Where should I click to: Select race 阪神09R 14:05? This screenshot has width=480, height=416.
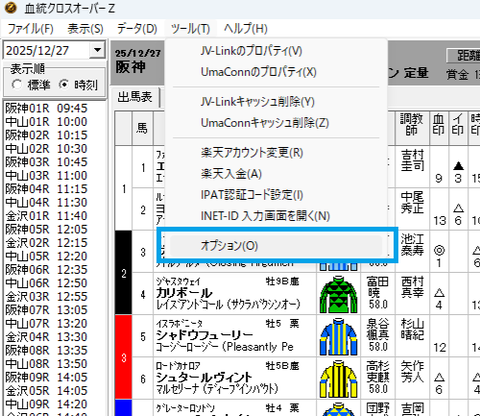point(46,377)
